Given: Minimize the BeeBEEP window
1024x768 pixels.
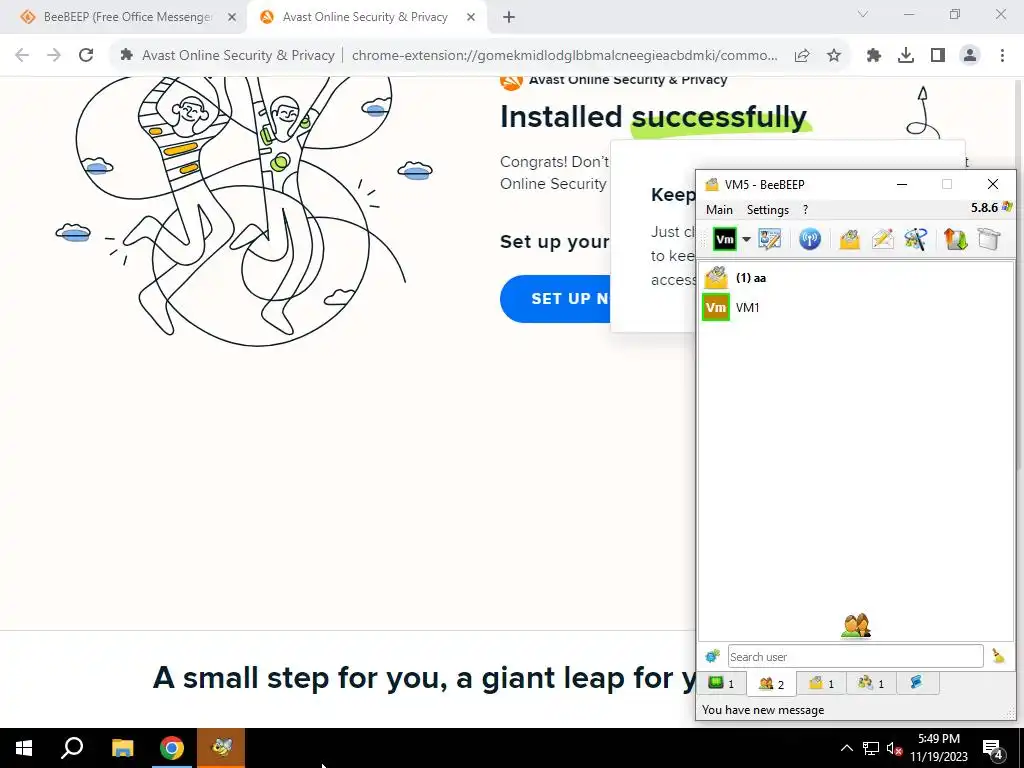Looking at the screenshot, I should 902,184.
